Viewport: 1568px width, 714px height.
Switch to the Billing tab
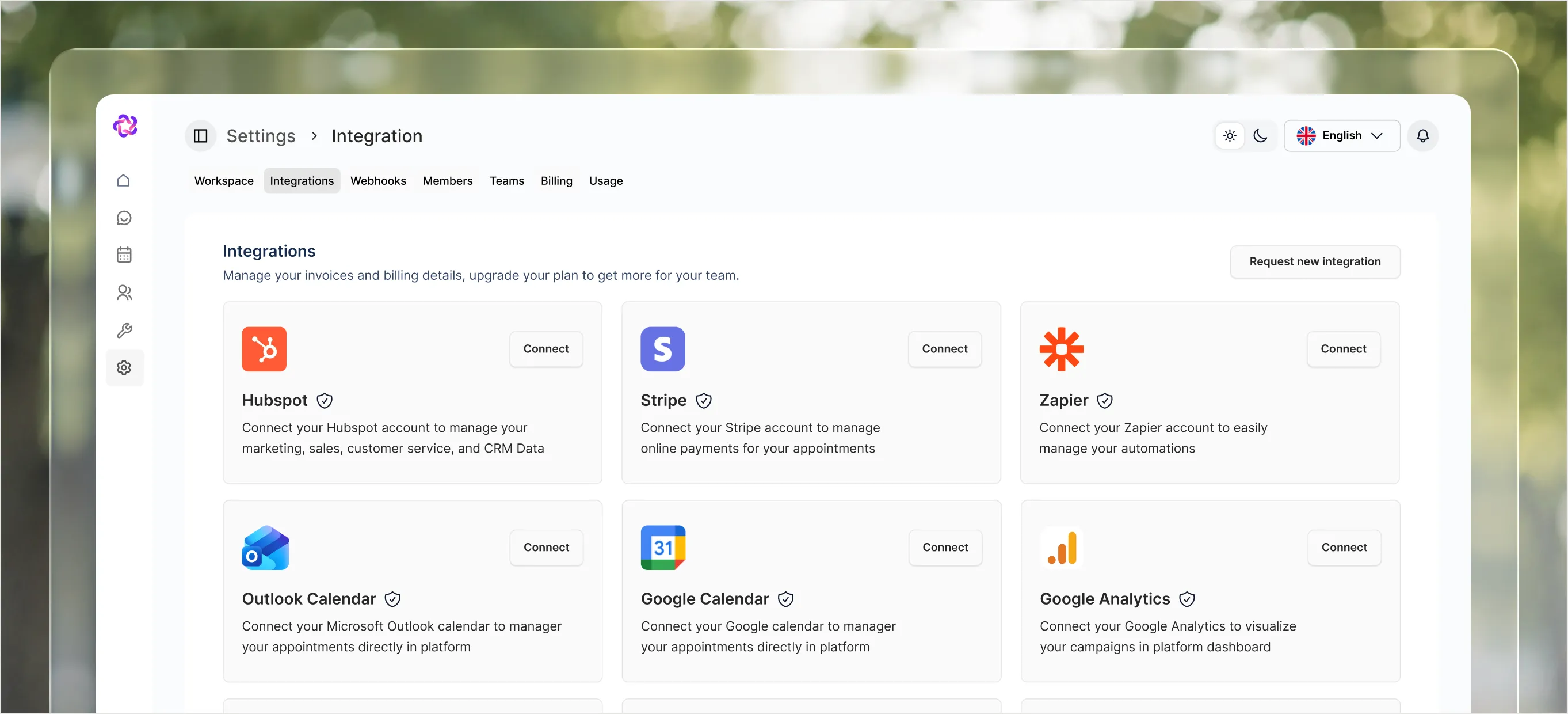pyautogui.click(x=556, y=181)
